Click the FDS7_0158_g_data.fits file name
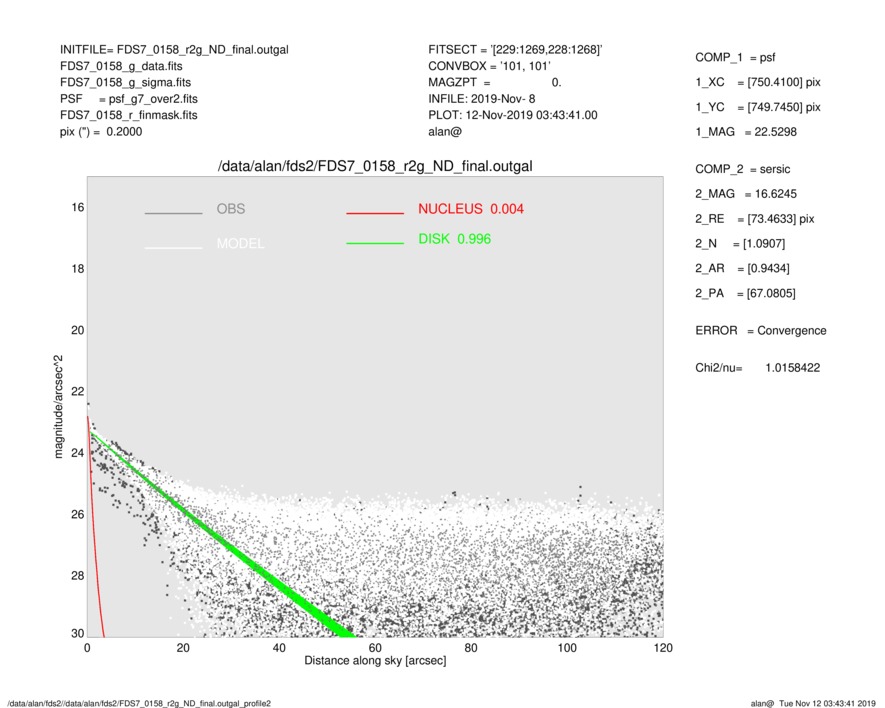885x708 pixels. [121, 66]
